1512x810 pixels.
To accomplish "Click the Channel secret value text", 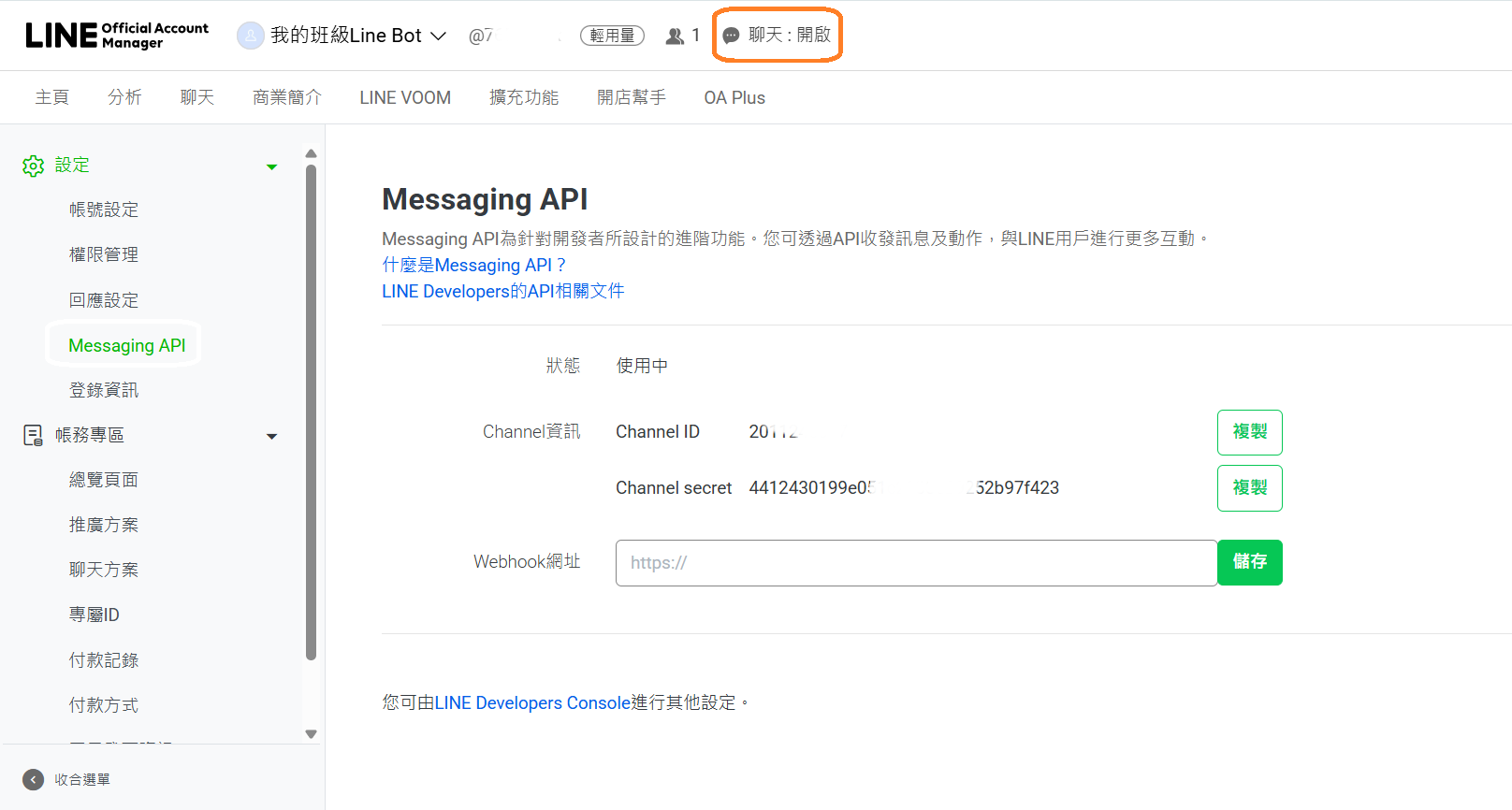I will tap(904, 487).
